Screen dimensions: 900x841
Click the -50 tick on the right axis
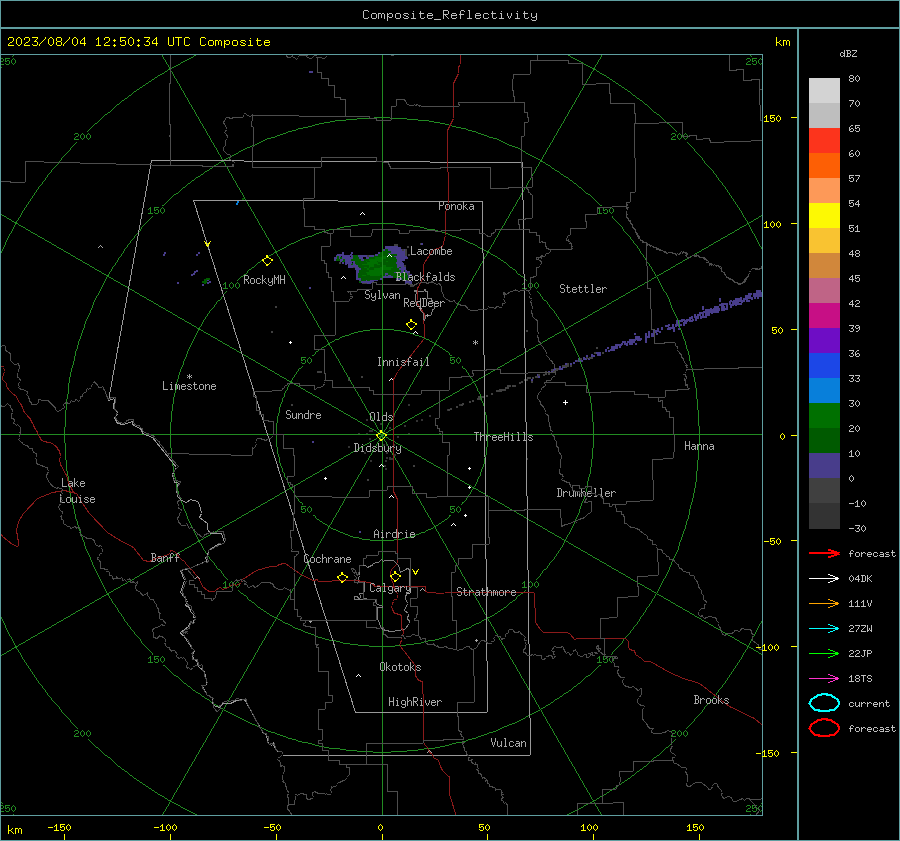(x=774, y=541)
